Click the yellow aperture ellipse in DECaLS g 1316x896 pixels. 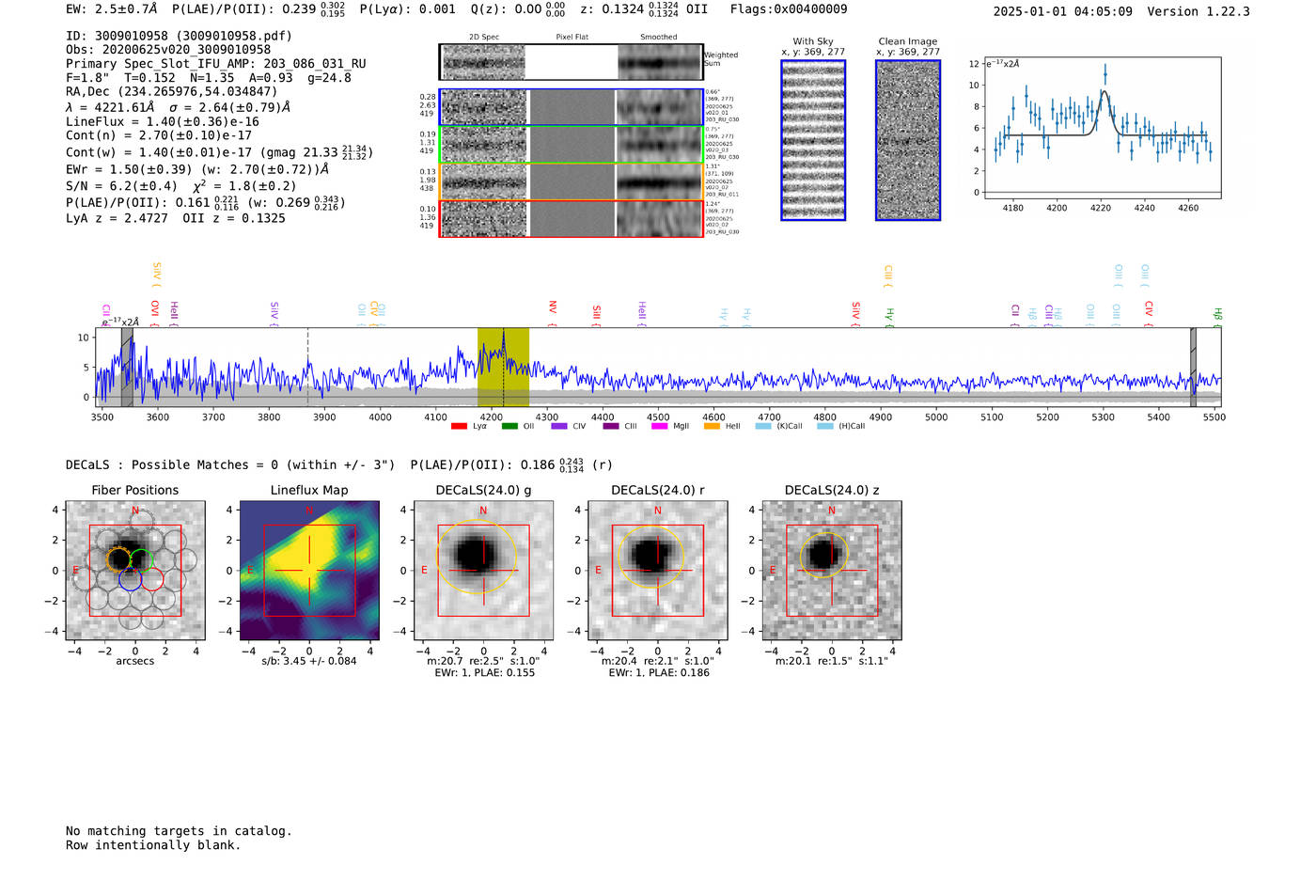point(477,556)
